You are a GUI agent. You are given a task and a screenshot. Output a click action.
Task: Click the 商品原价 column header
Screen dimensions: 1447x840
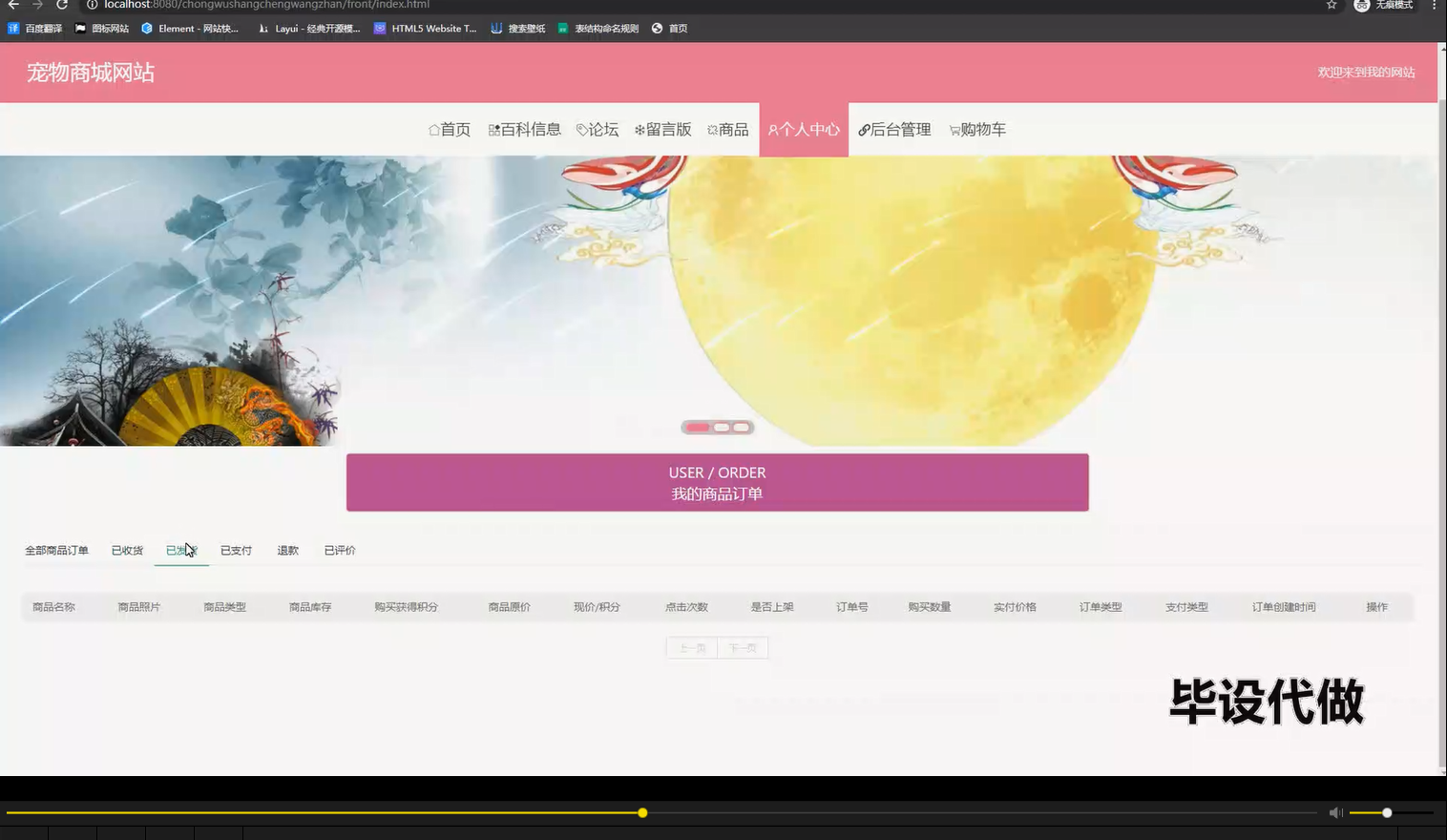pyautogui.click(x=509, y=607)
